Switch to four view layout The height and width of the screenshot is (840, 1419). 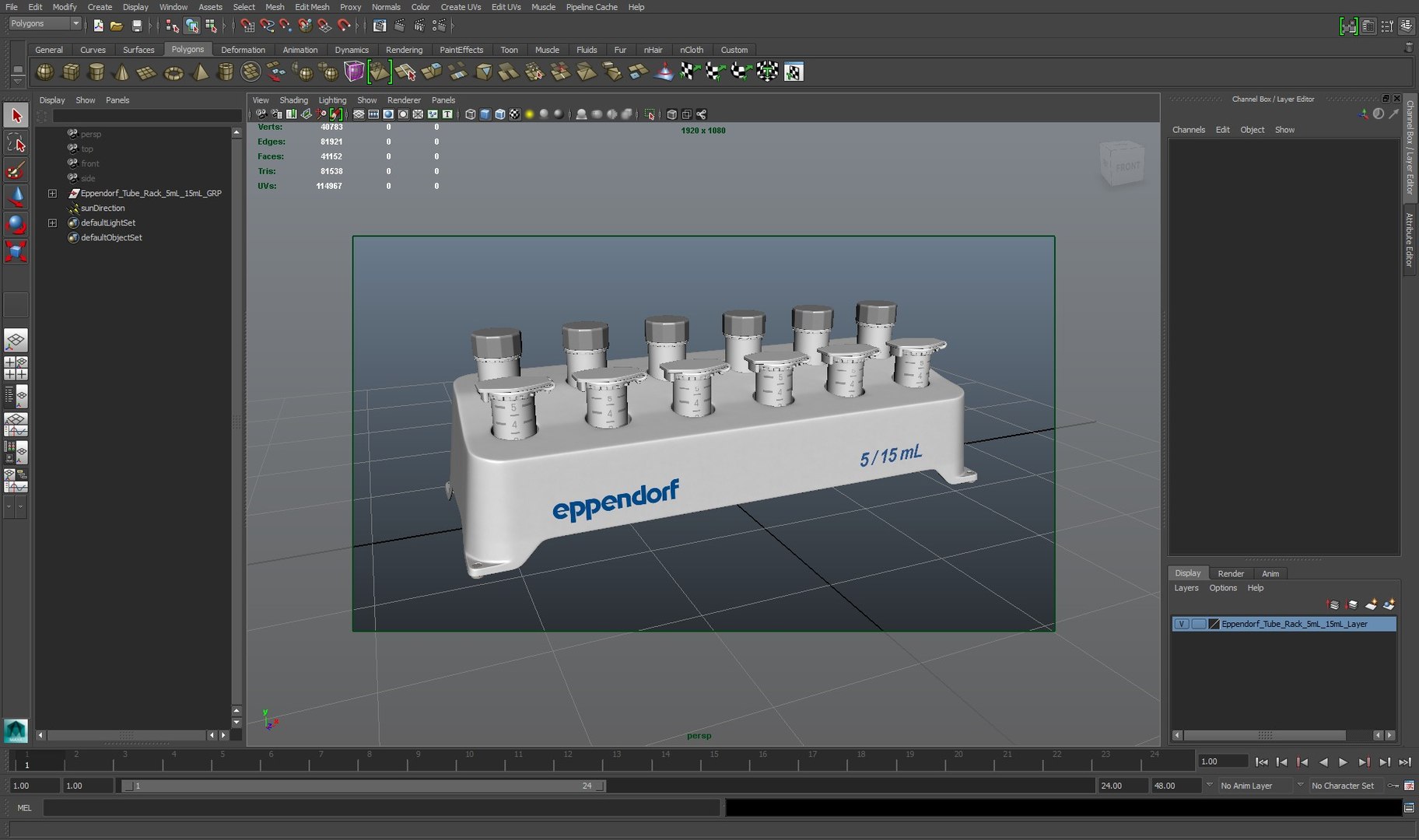click(16, 367)
